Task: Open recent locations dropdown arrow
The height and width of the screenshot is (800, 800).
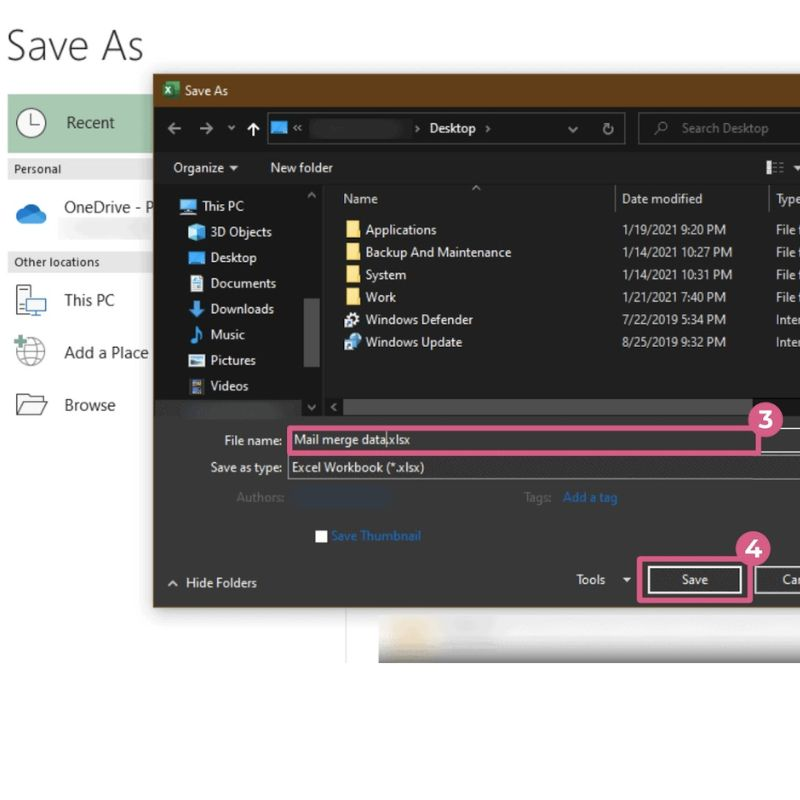Action: [x=231, y=128]
